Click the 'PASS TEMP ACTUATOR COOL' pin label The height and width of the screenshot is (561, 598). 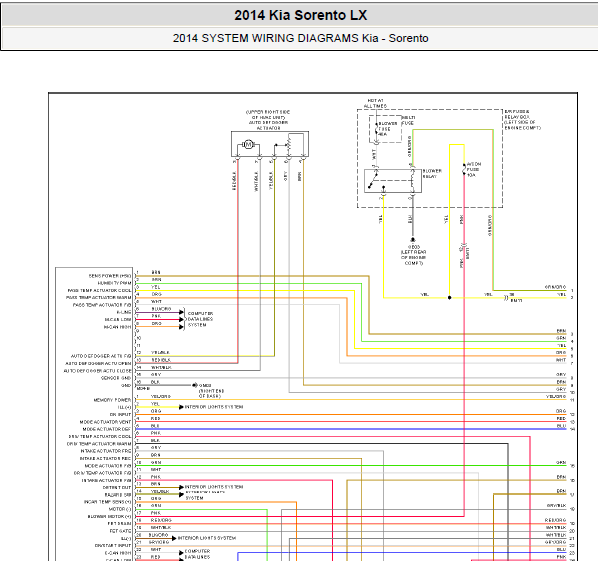[99, 291]
